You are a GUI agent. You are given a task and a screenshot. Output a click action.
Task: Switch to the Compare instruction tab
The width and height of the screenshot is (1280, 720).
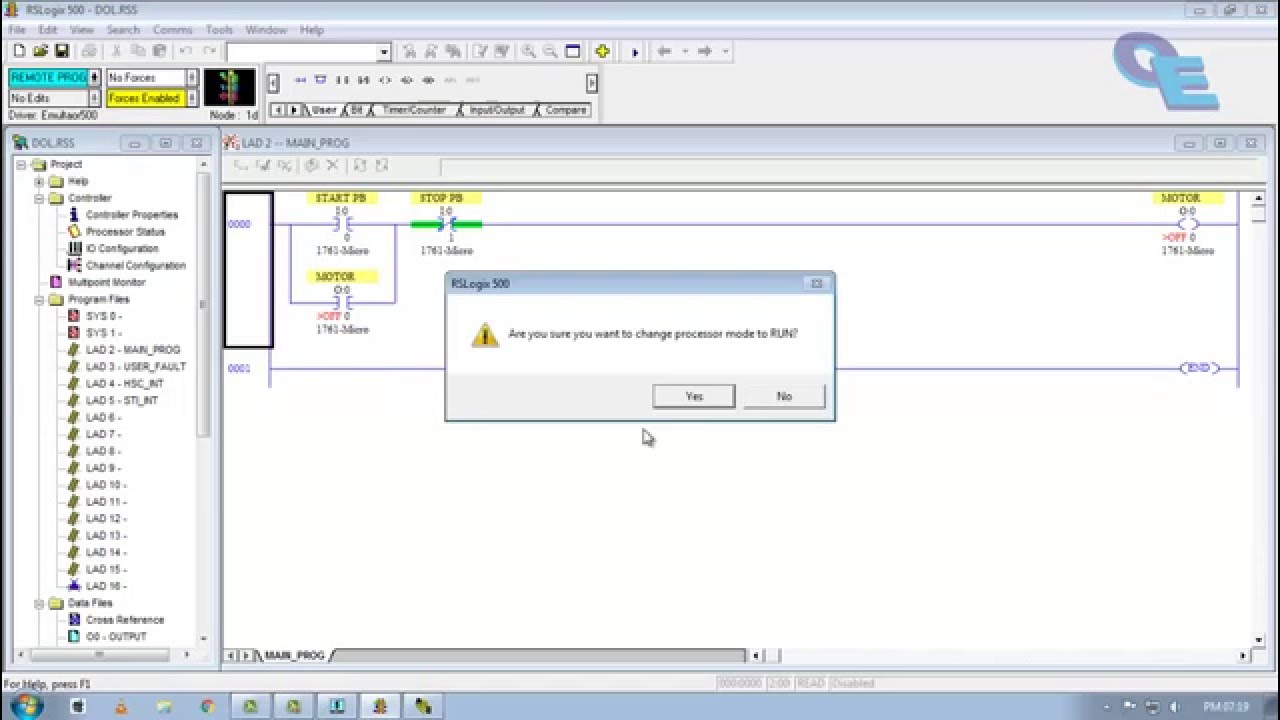566,110
